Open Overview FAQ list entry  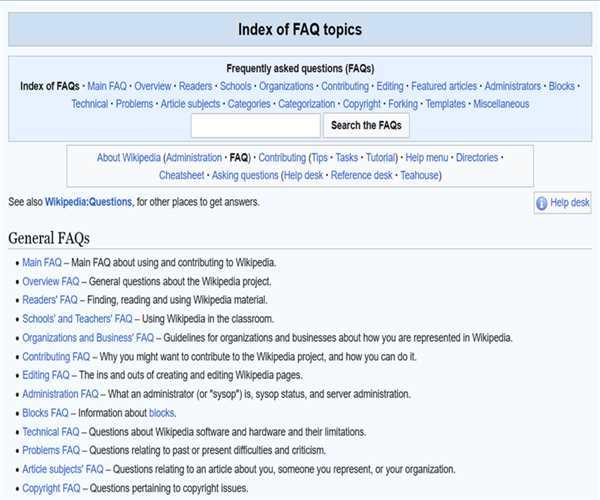(51, 282)
